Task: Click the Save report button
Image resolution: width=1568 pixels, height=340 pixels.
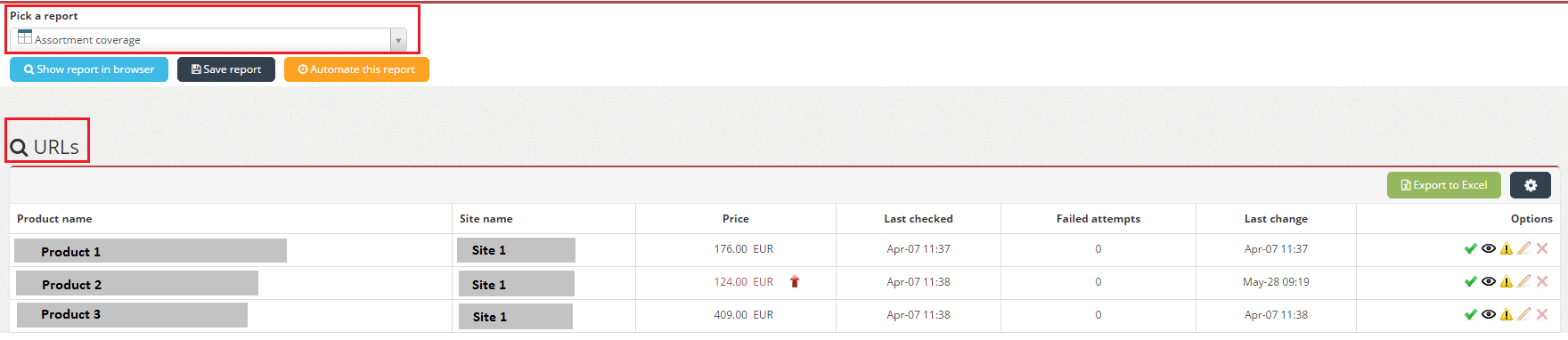Action: [x=226, y=69]
